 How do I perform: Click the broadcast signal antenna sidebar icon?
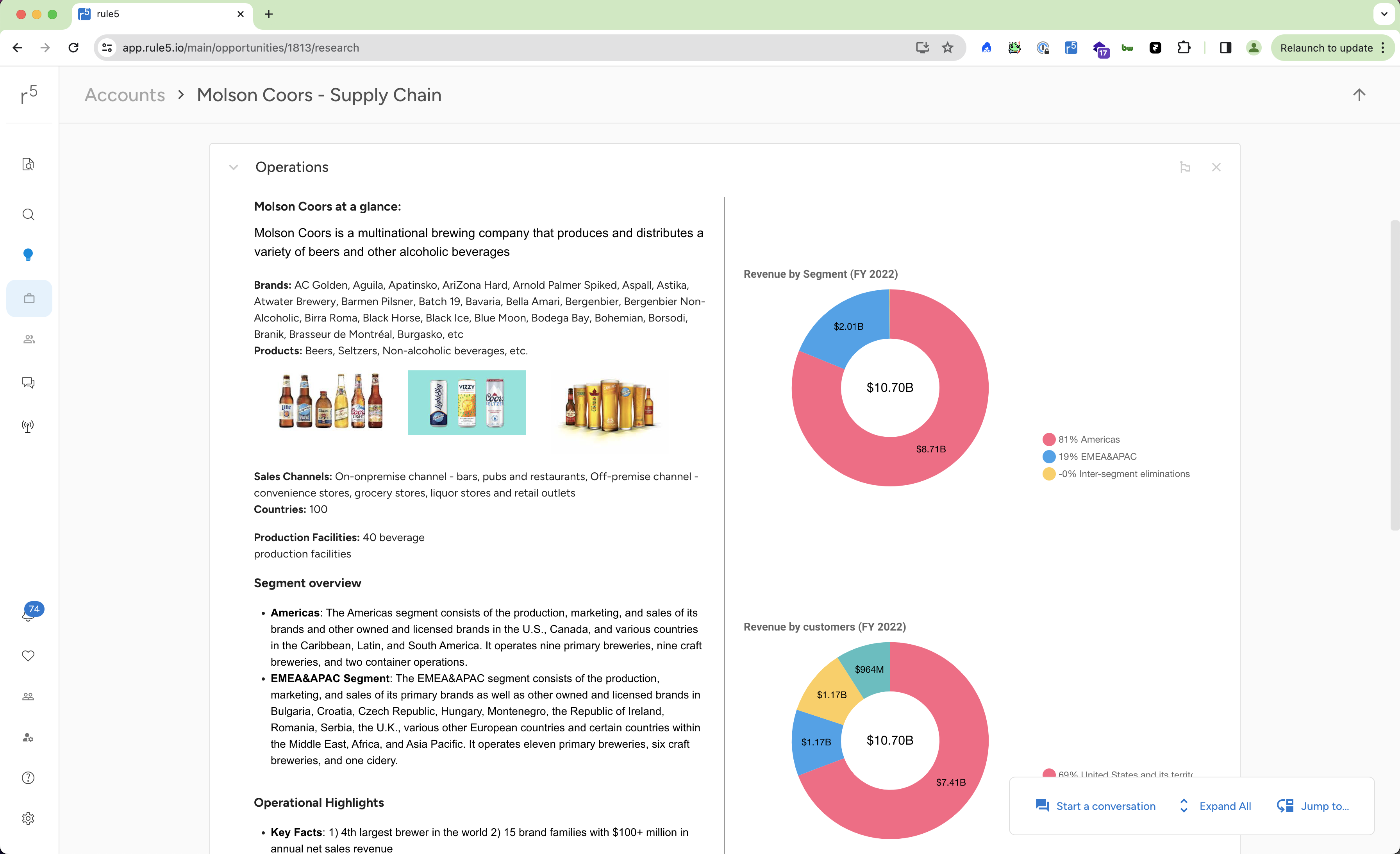[x=28, y=426]
